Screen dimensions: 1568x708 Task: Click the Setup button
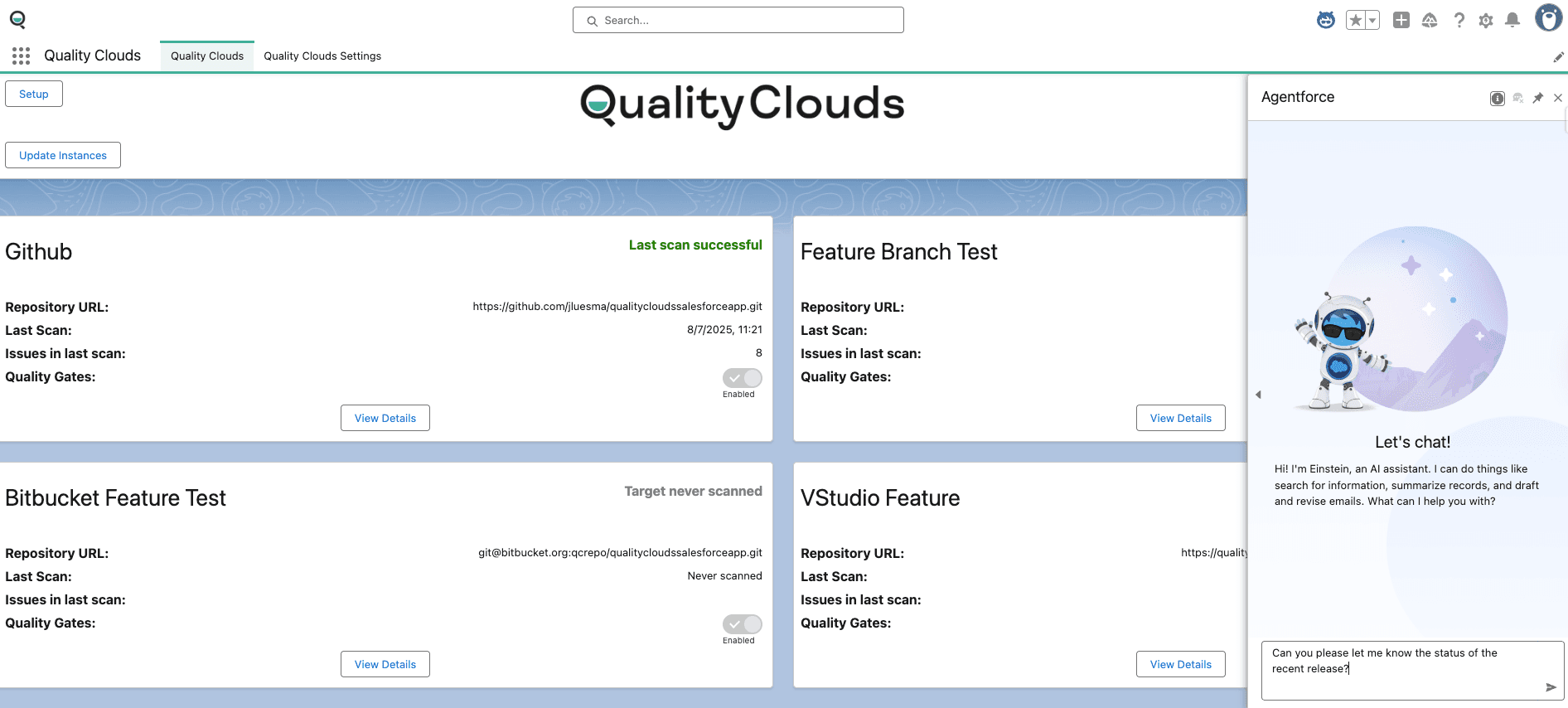34,94
